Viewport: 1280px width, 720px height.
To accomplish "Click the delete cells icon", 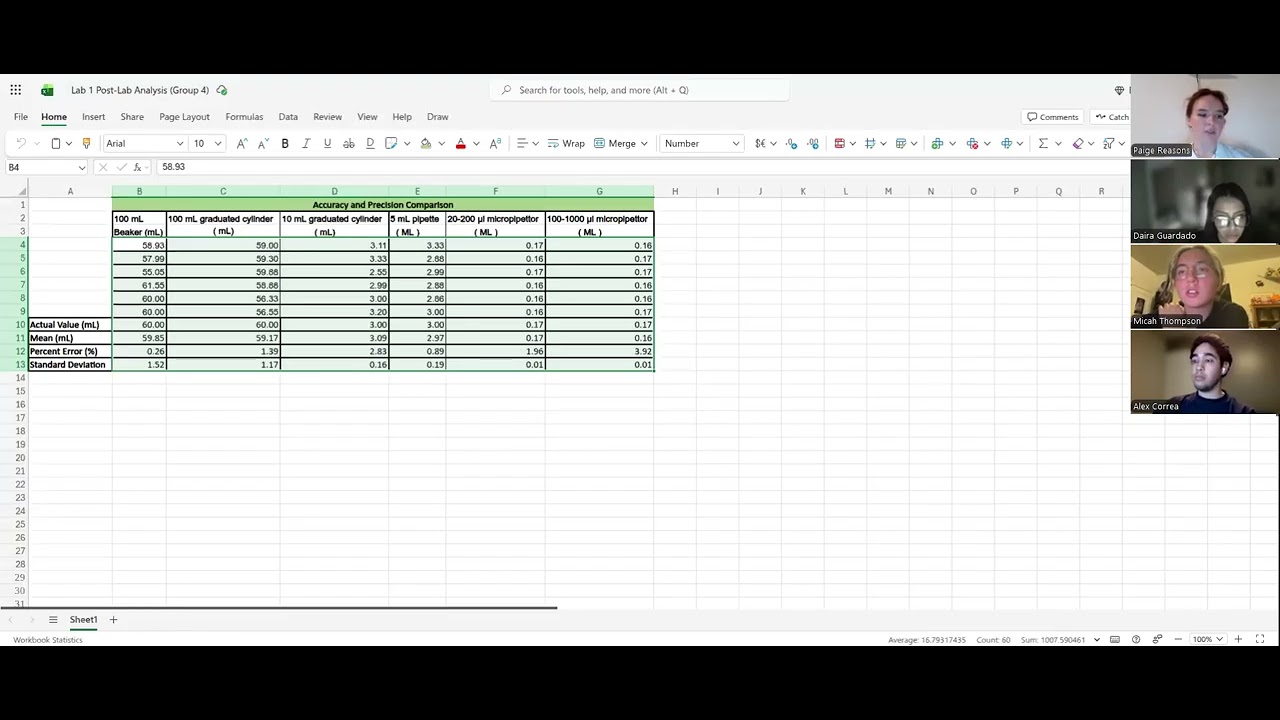I will click(x=972, y=144).
